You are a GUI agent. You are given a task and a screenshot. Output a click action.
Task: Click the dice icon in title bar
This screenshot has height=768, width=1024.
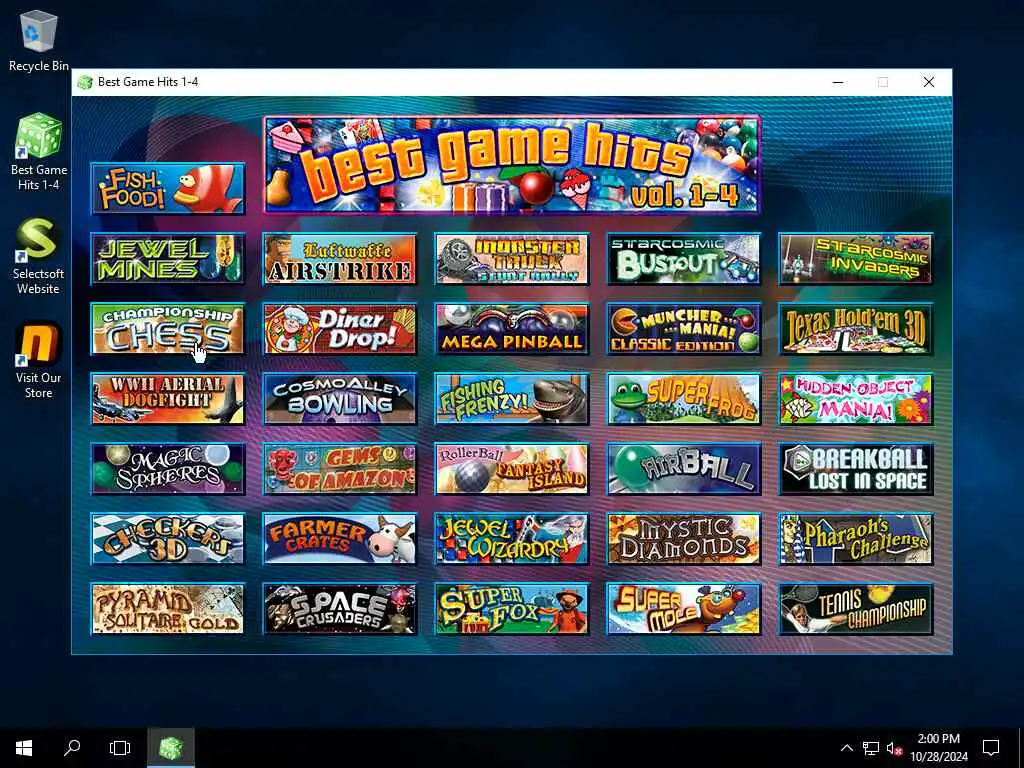(x=85, y=82)
